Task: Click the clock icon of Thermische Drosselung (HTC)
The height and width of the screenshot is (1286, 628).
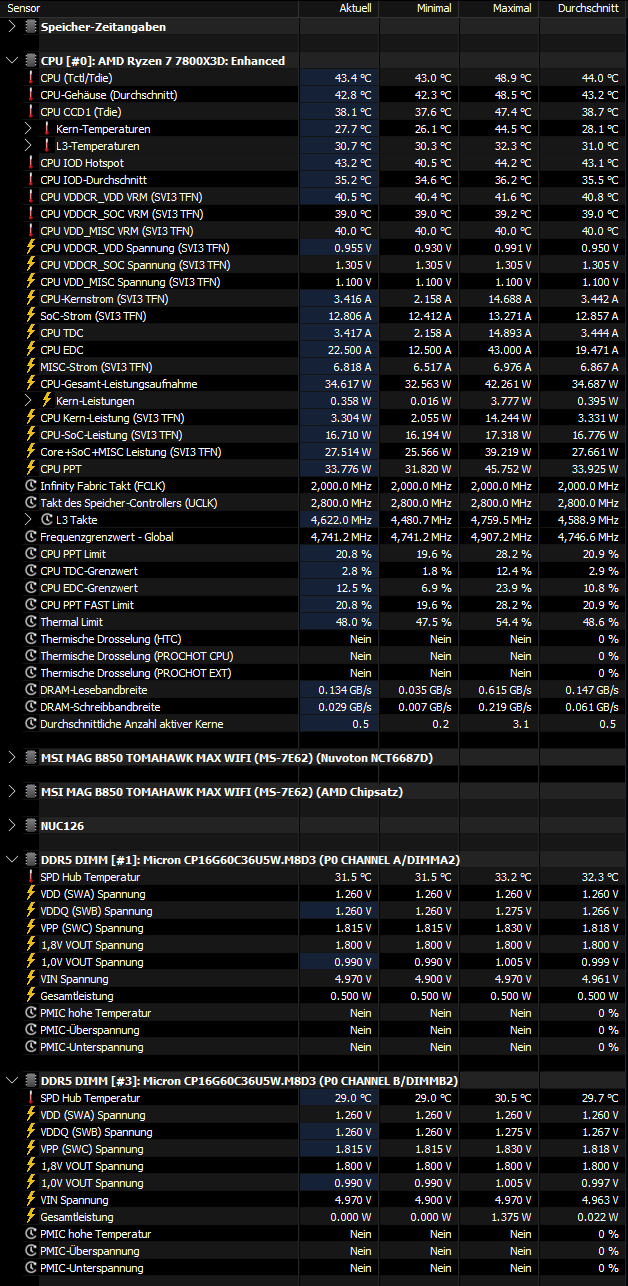Action: point(30,639)
